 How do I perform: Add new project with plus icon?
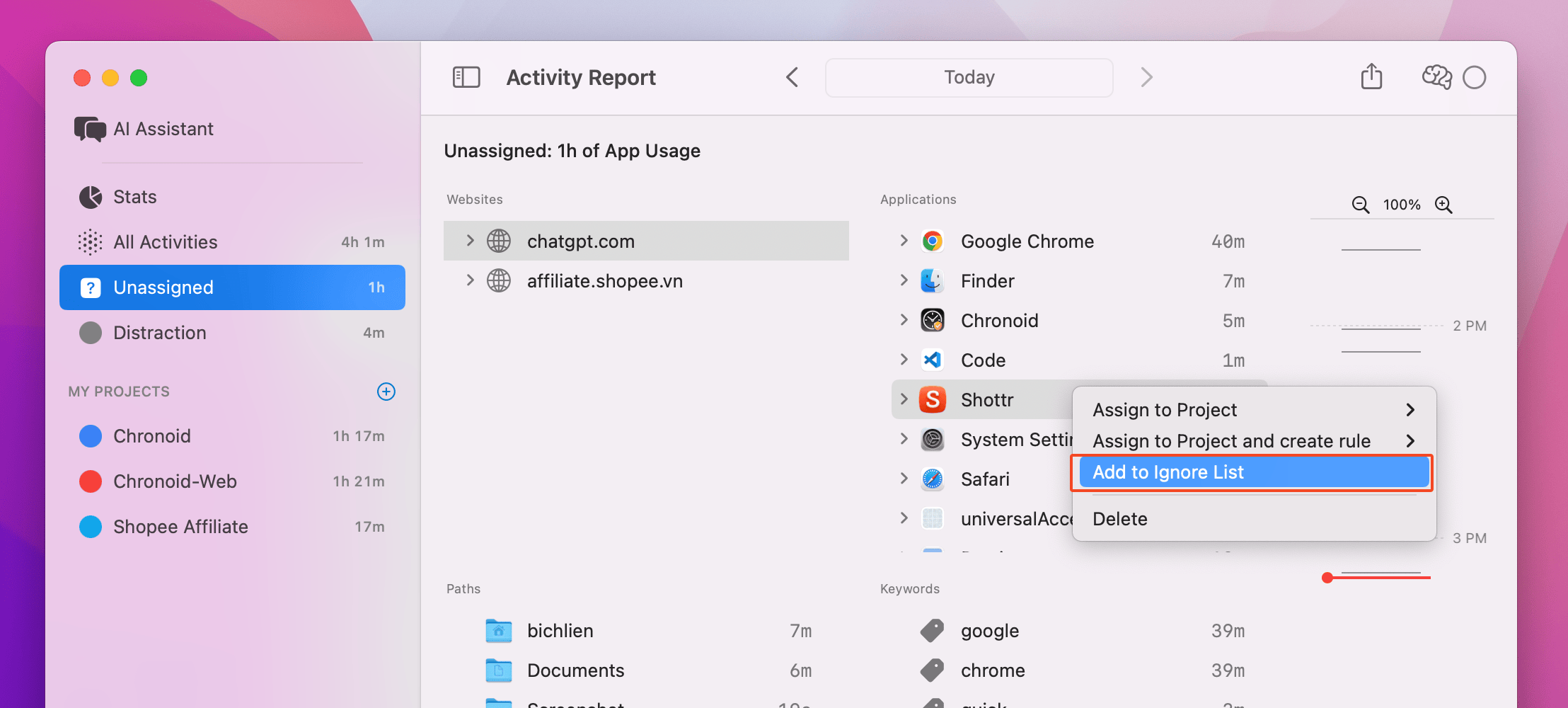click(386, 392)
